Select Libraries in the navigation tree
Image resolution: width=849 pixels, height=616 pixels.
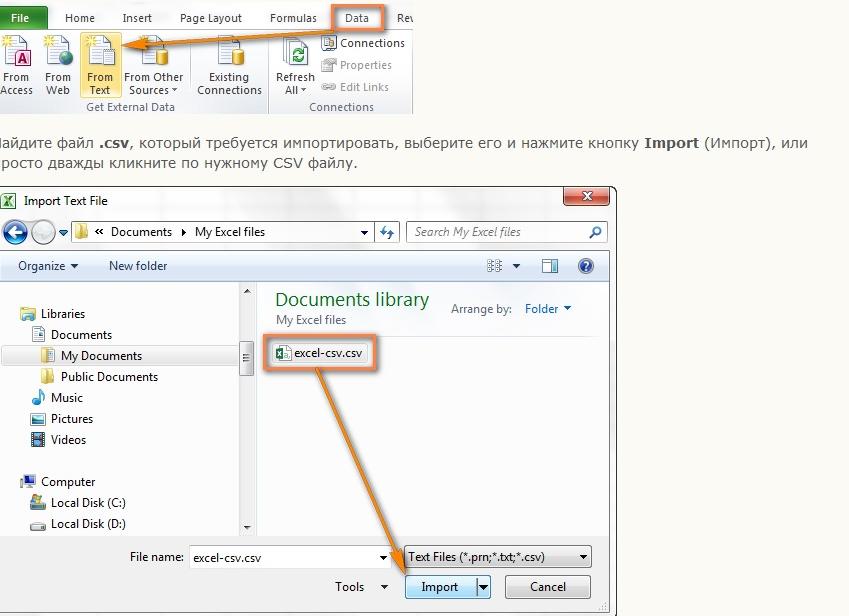[53, 313]
